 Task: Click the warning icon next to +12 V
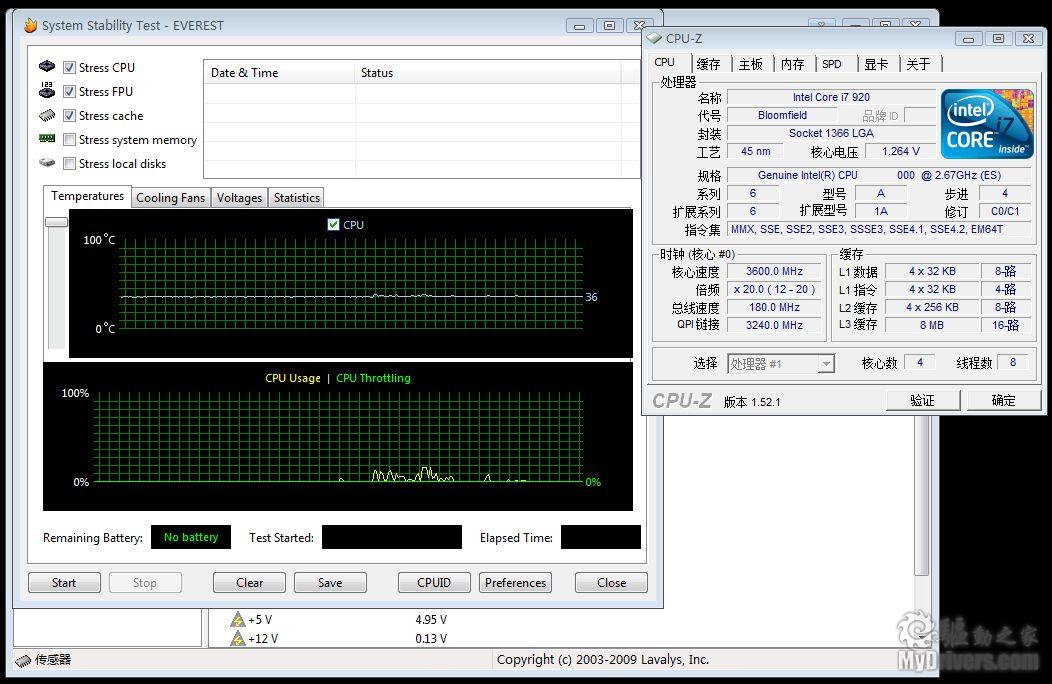(x=238, y=638)
